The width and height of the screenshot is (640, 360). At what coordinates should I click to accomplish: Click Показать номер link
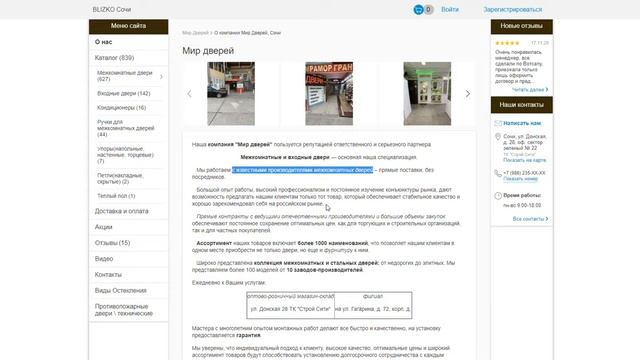[520, 179]
